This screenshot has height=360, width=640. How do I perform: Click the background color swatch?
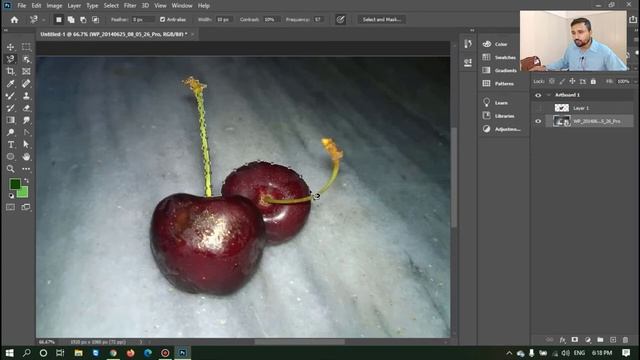[24, 192]
